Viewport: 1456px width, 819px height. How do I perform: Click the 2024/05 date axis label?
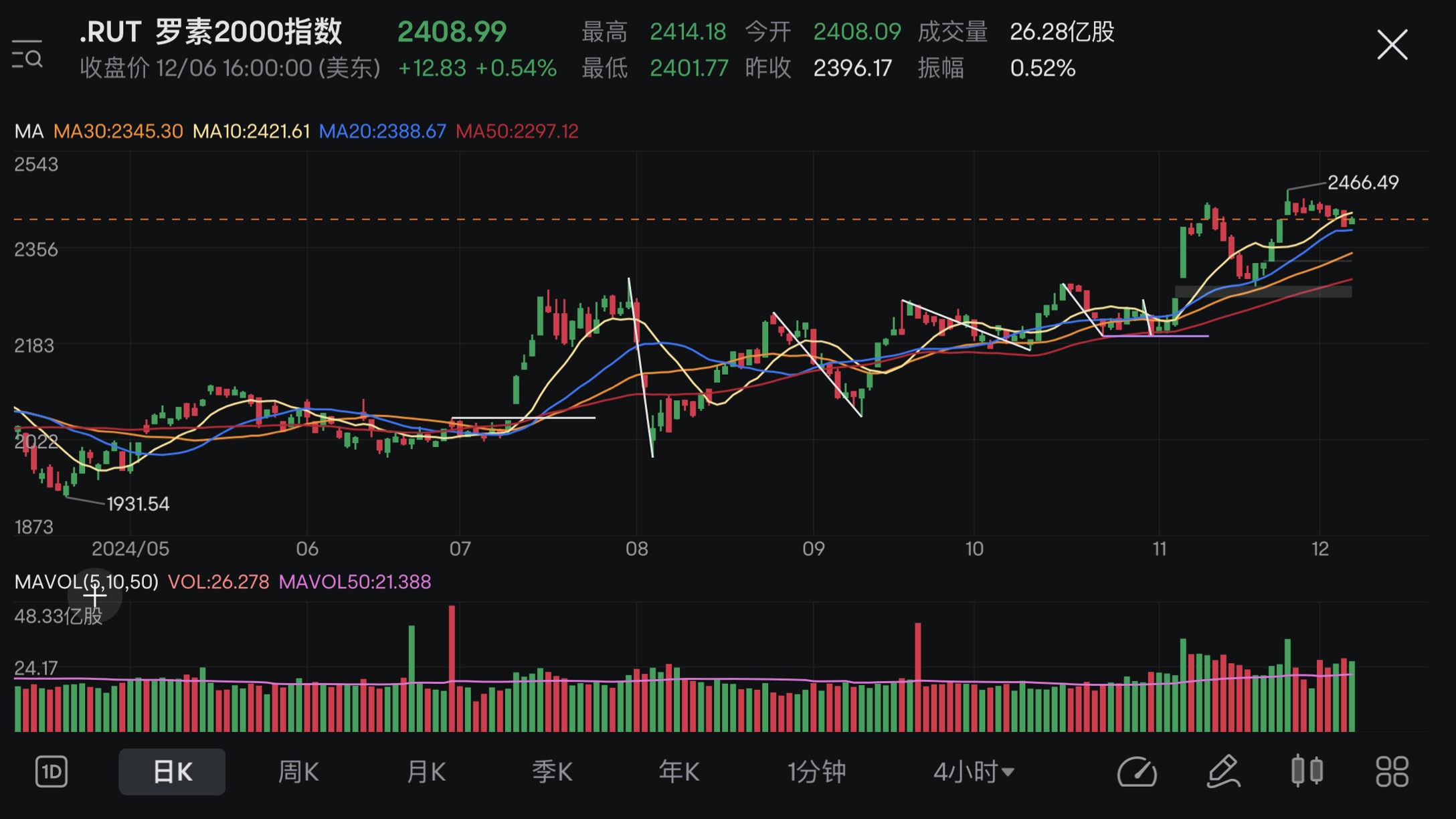(130, 549)
